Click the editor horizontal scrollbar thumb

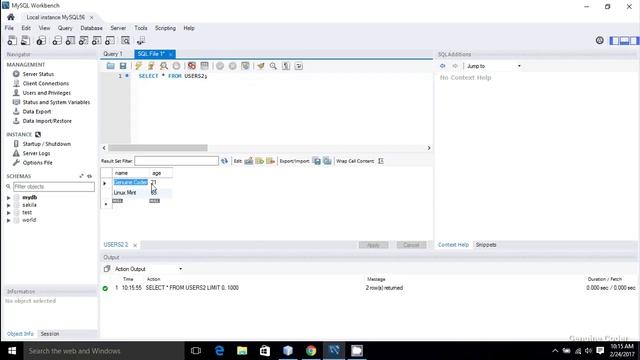(x=158, y=148)
